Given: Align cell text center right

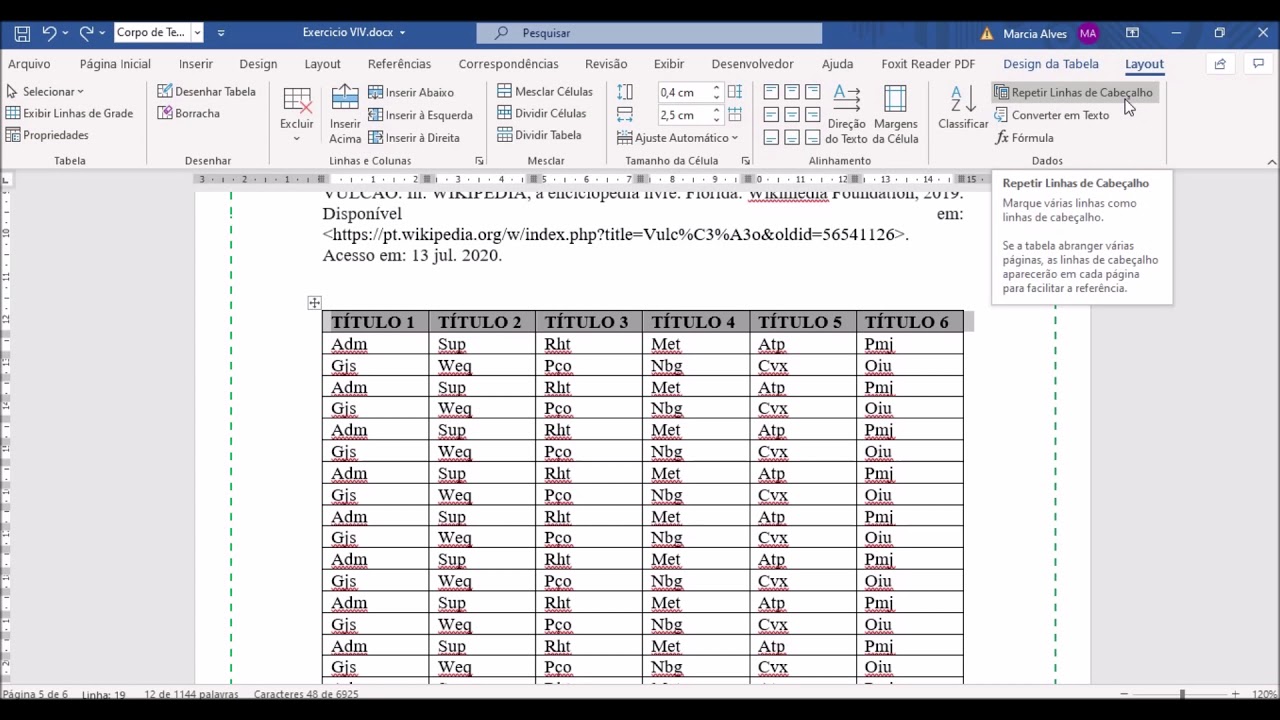Looking at the screenshot, I should tap(813, 115).
